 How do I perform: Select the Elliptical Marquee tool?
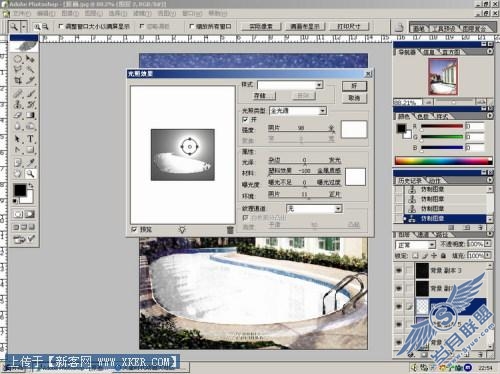(18, 59)
